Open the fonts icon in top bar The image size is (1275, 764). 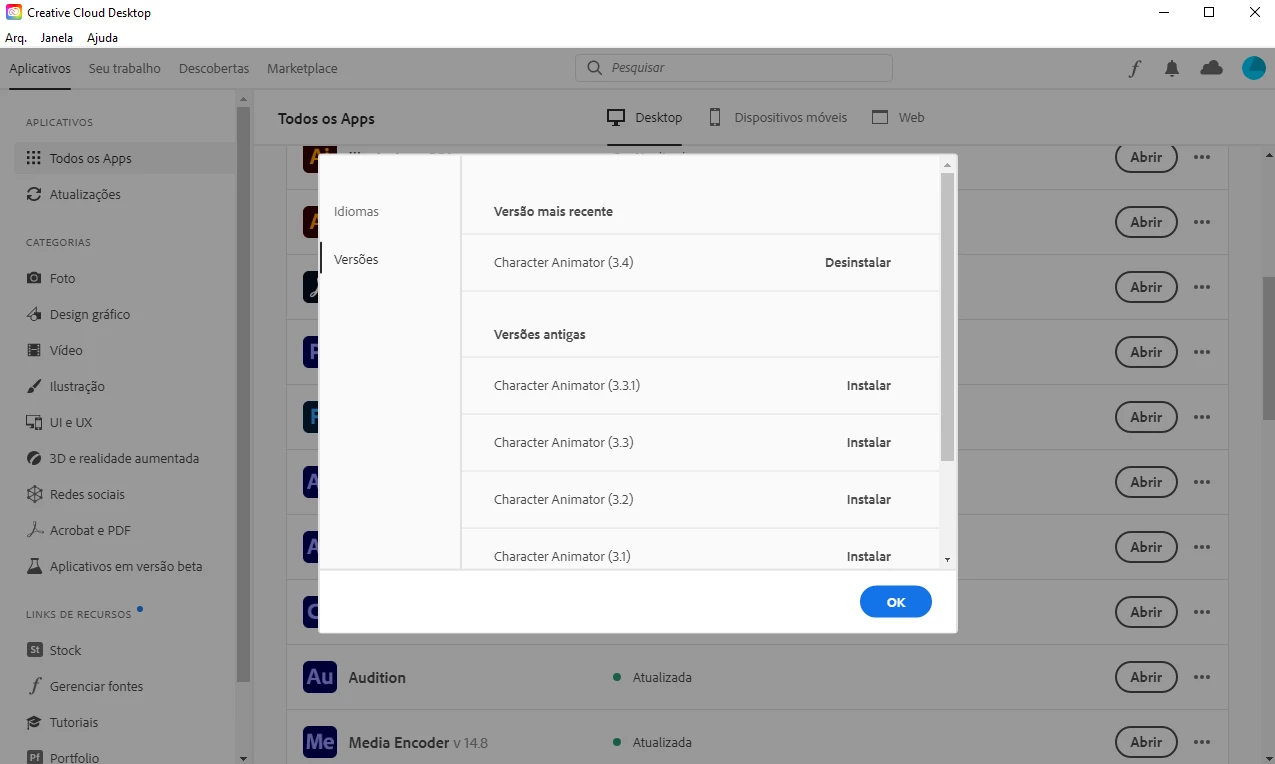coord(1135,69)
